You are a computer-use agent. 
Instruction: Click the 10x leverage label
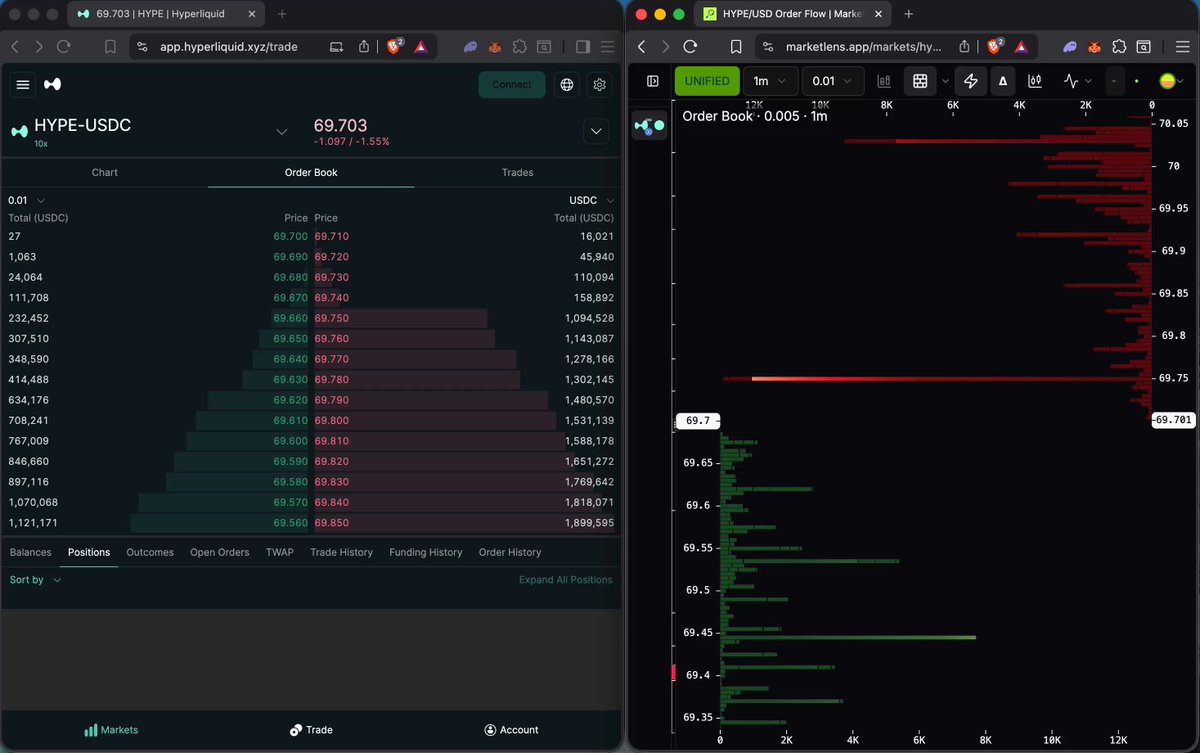coord(41,144)
